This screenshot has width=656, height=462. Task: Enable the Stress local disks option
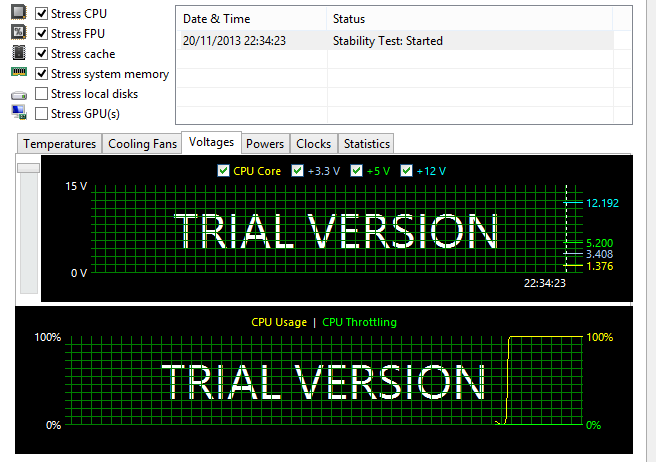point(41,94)
